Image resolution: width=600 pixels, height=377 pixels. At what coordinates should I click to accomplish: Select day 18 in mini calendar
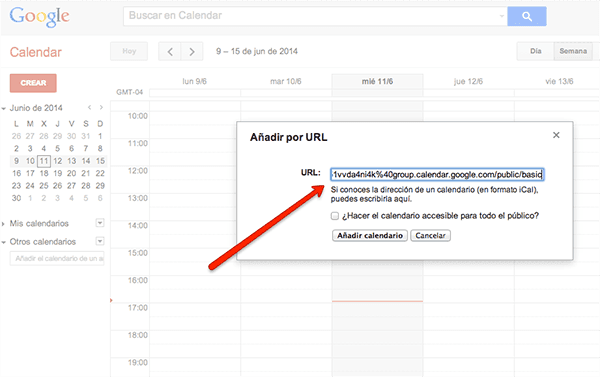pos(44,173)
